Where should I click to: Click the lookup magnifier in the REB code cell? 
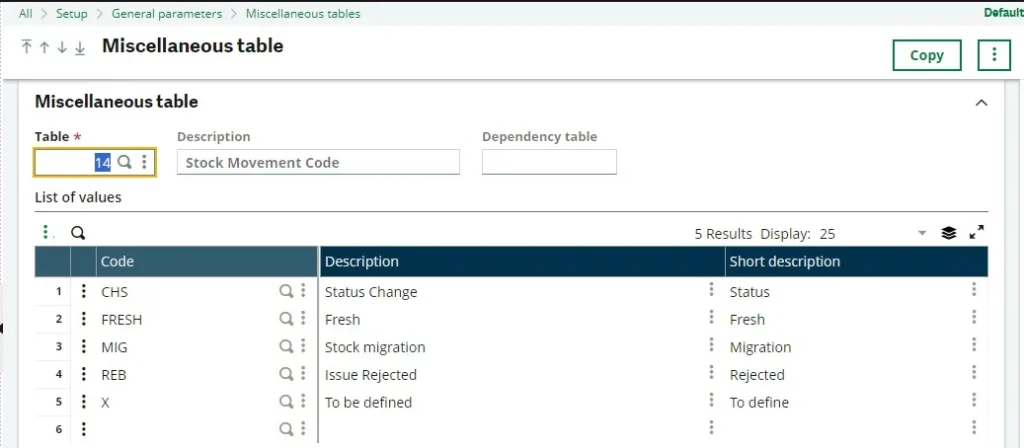(286, 374)
